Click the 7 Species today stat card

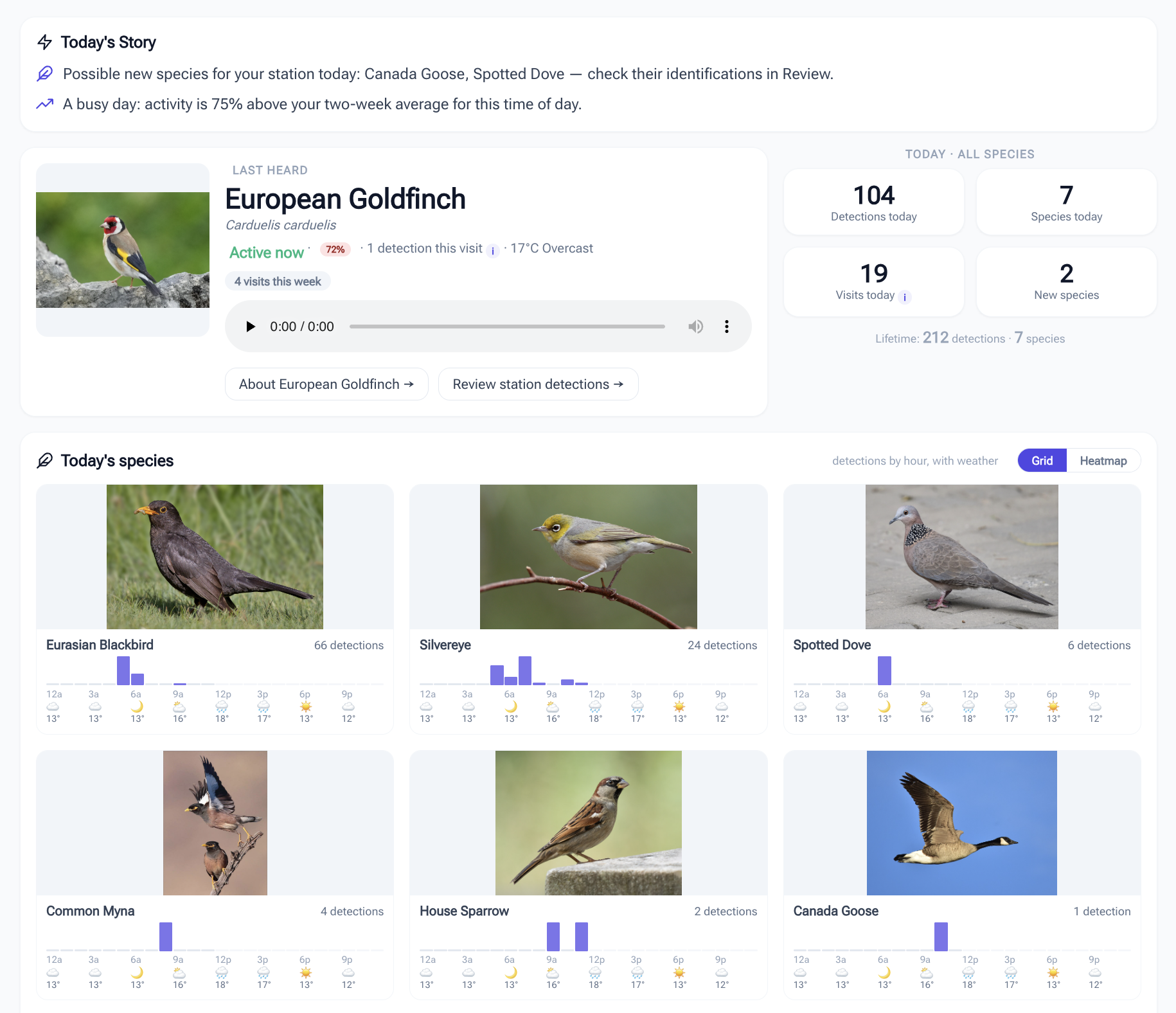coord(1066,202)
